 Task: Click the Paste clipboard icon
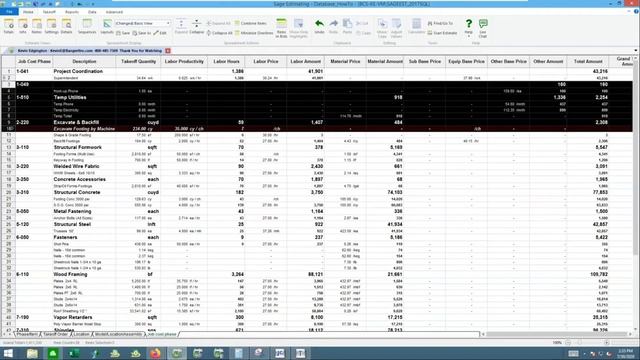coord(347,26)
